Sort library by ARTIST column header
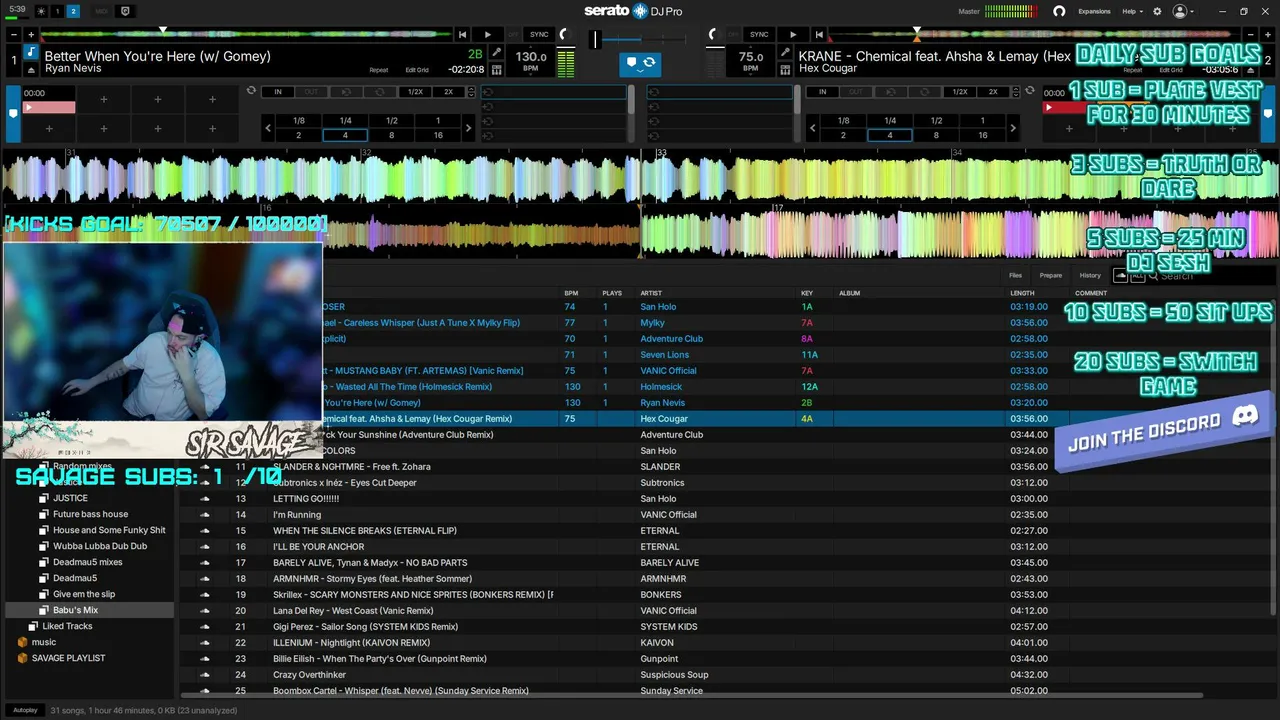The height and width of the screenshot is (720, 1280). 651,293
